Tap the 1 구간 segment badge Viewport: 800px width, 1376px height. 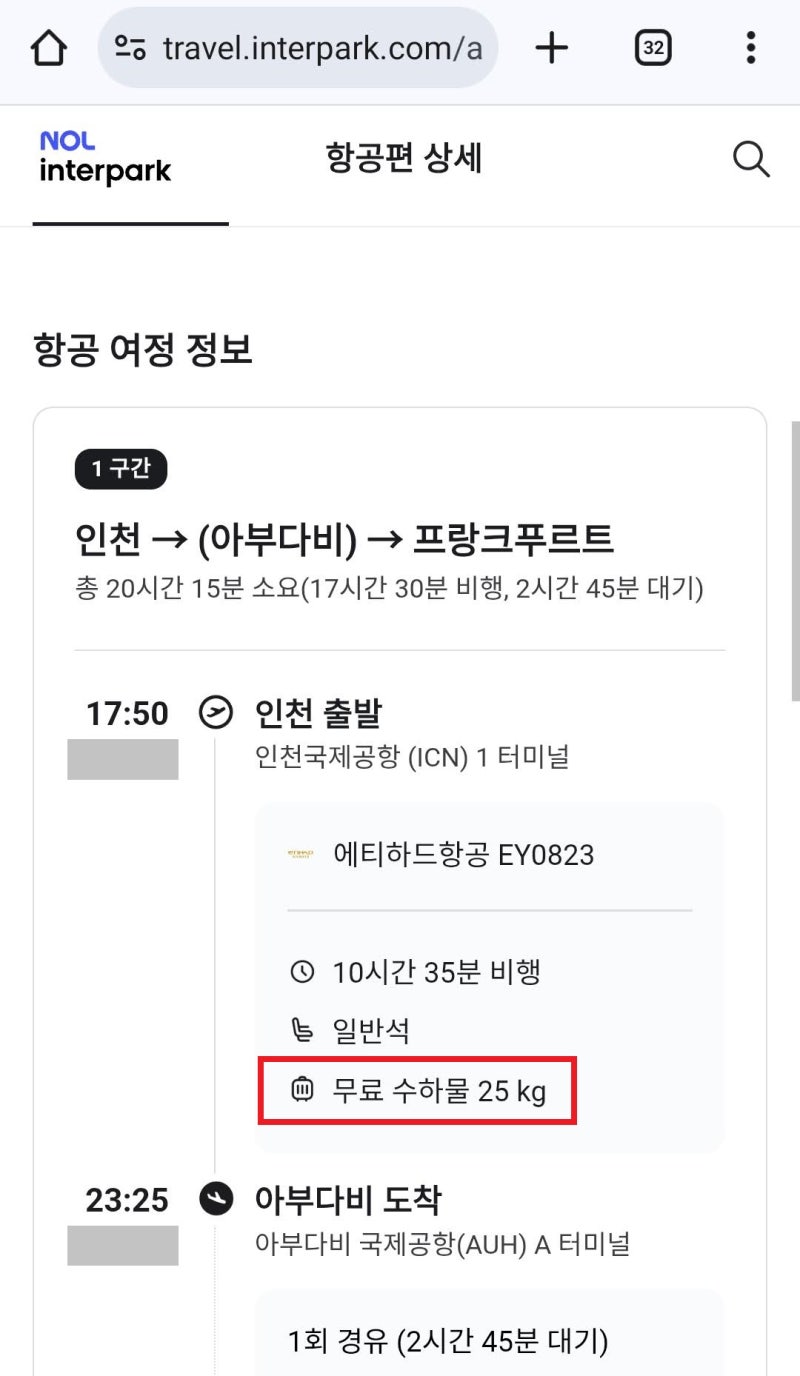120,468
